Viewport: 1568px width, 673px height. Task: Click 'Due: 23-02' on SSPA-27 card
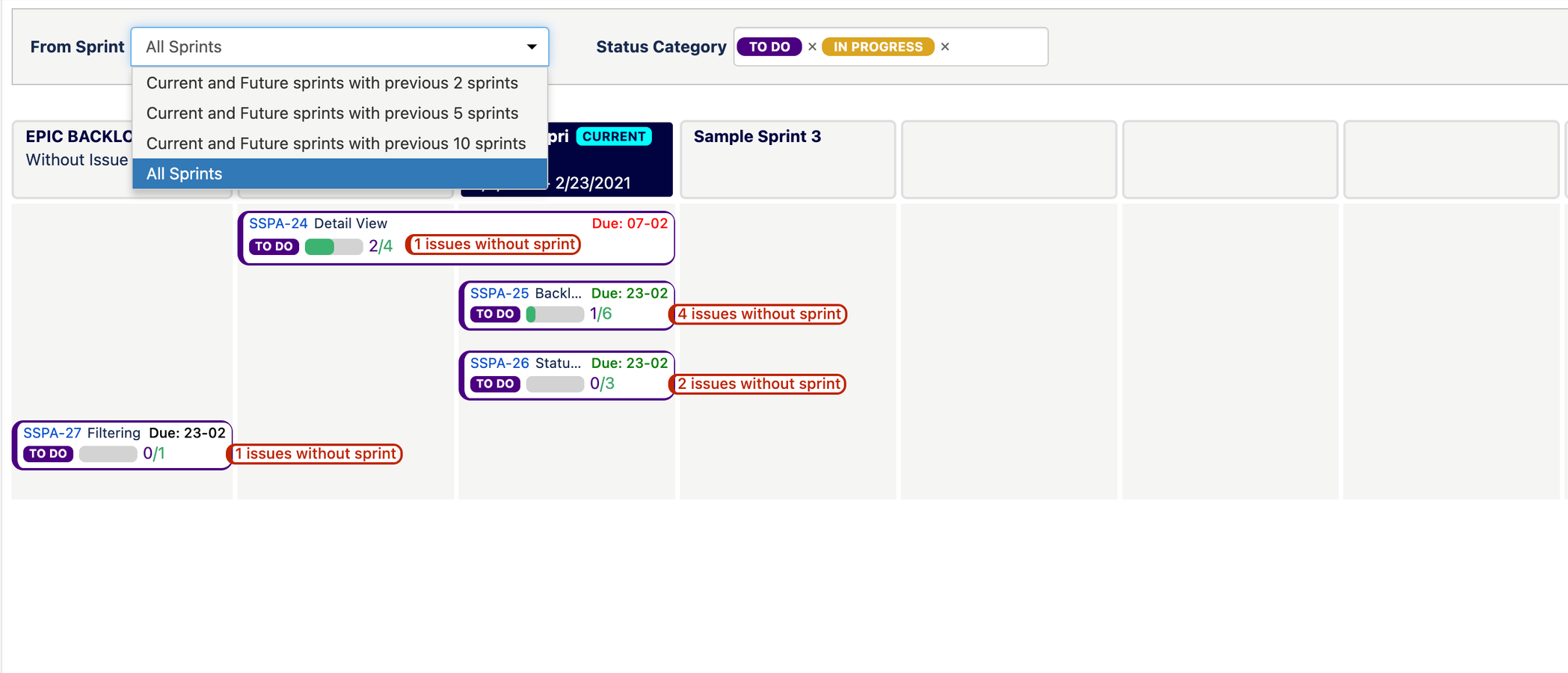(187, 433)
